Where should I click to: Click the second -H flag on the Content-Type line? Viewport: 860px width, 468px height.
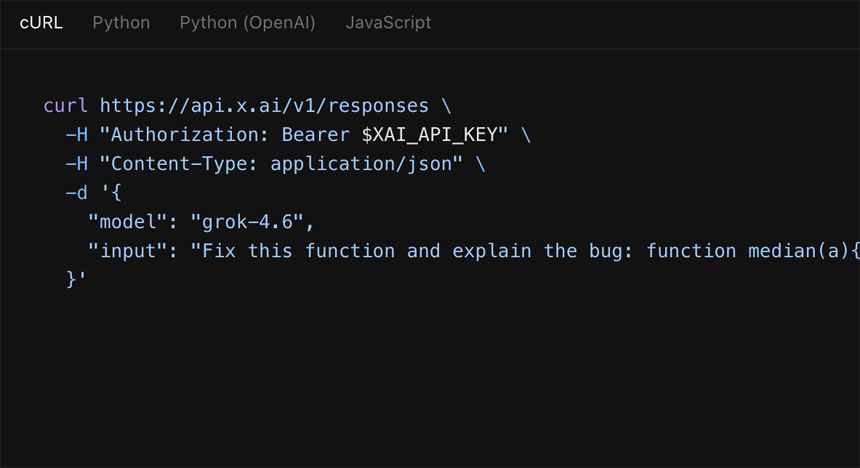tap(77, 163)
